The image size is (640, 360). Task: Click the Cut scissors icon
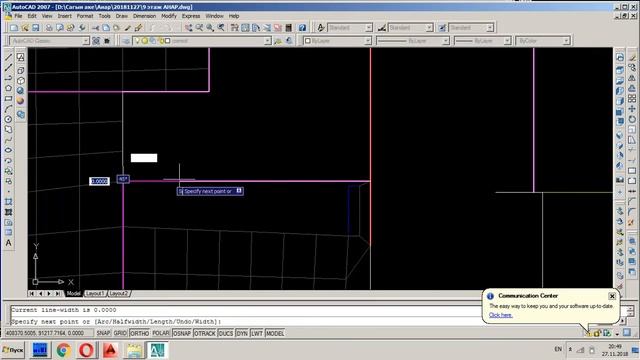point(95,28)
